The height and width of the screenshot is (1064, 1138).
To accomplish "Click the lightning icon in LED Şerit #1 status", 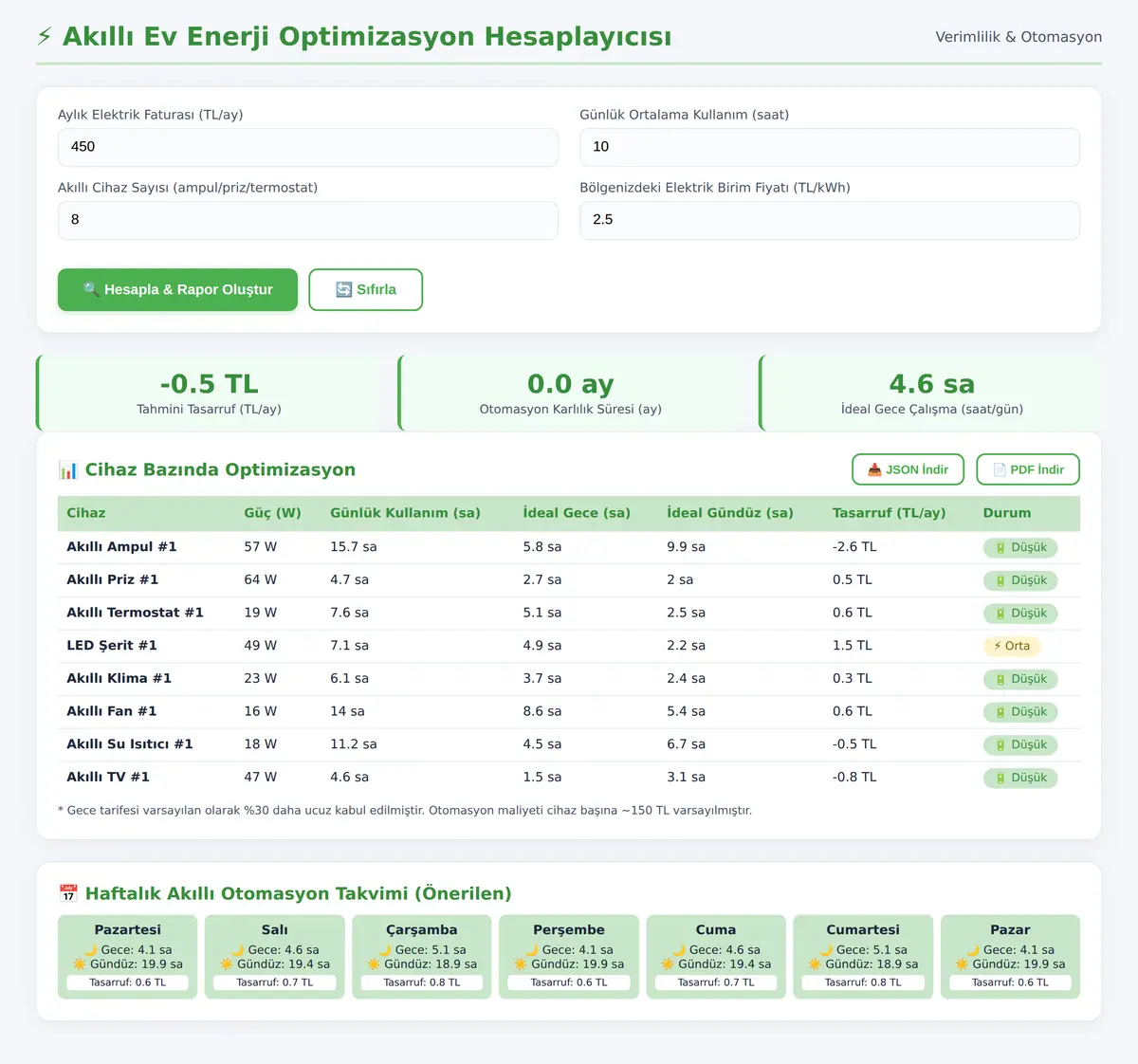I will tap(998, 646).
